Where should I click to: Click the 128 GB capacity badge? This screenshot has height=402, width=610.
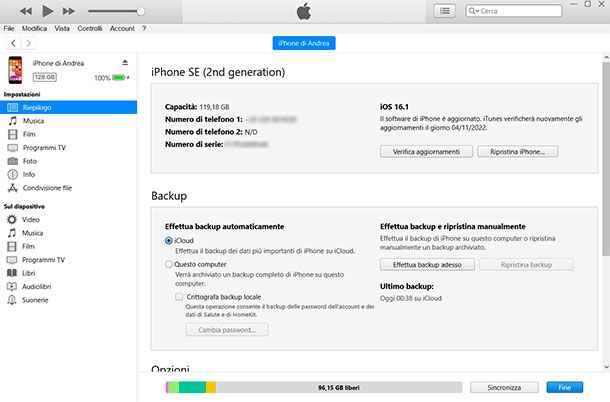coord(44,77)
